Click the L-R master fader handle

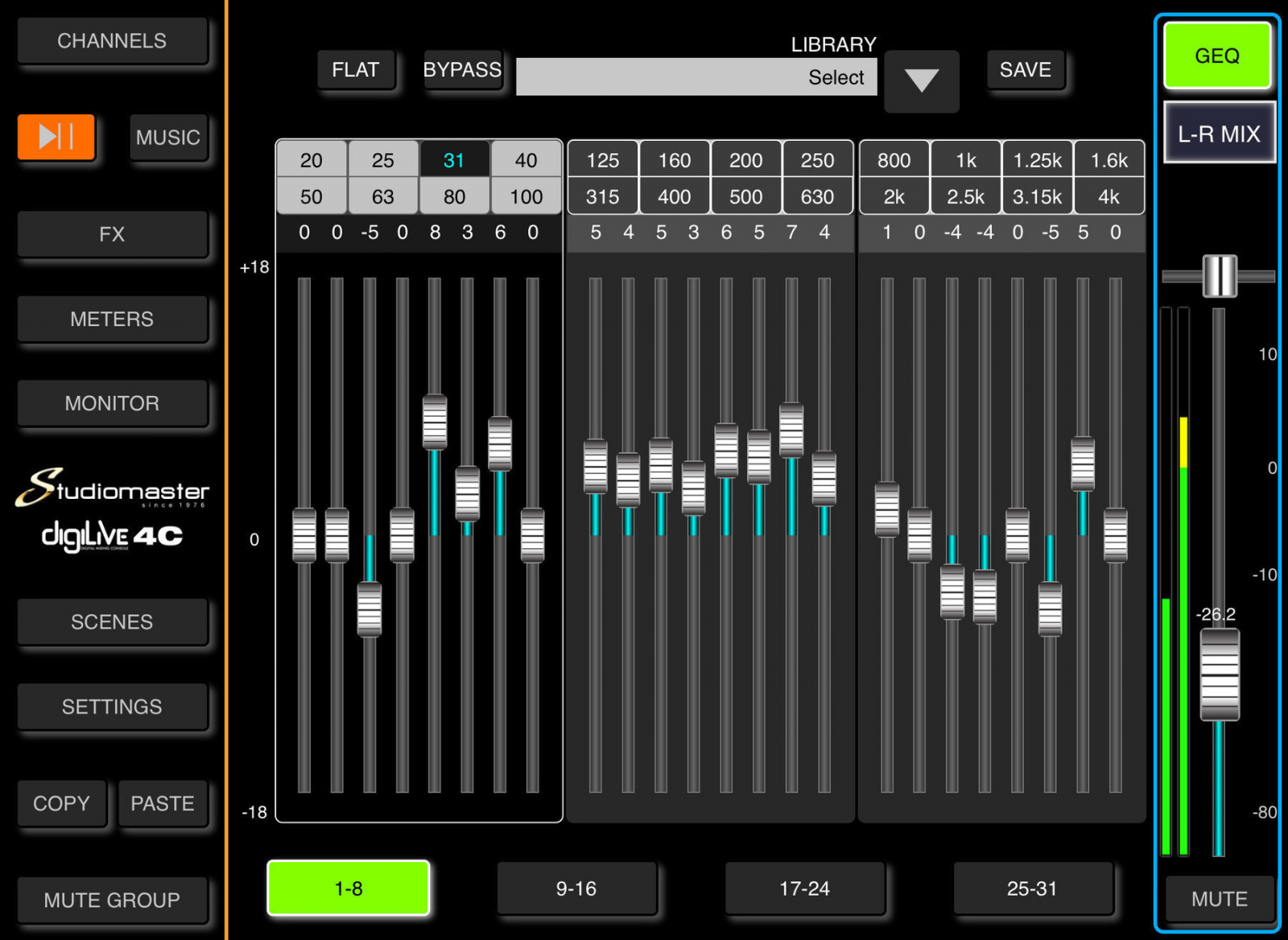click(1219, 674)
